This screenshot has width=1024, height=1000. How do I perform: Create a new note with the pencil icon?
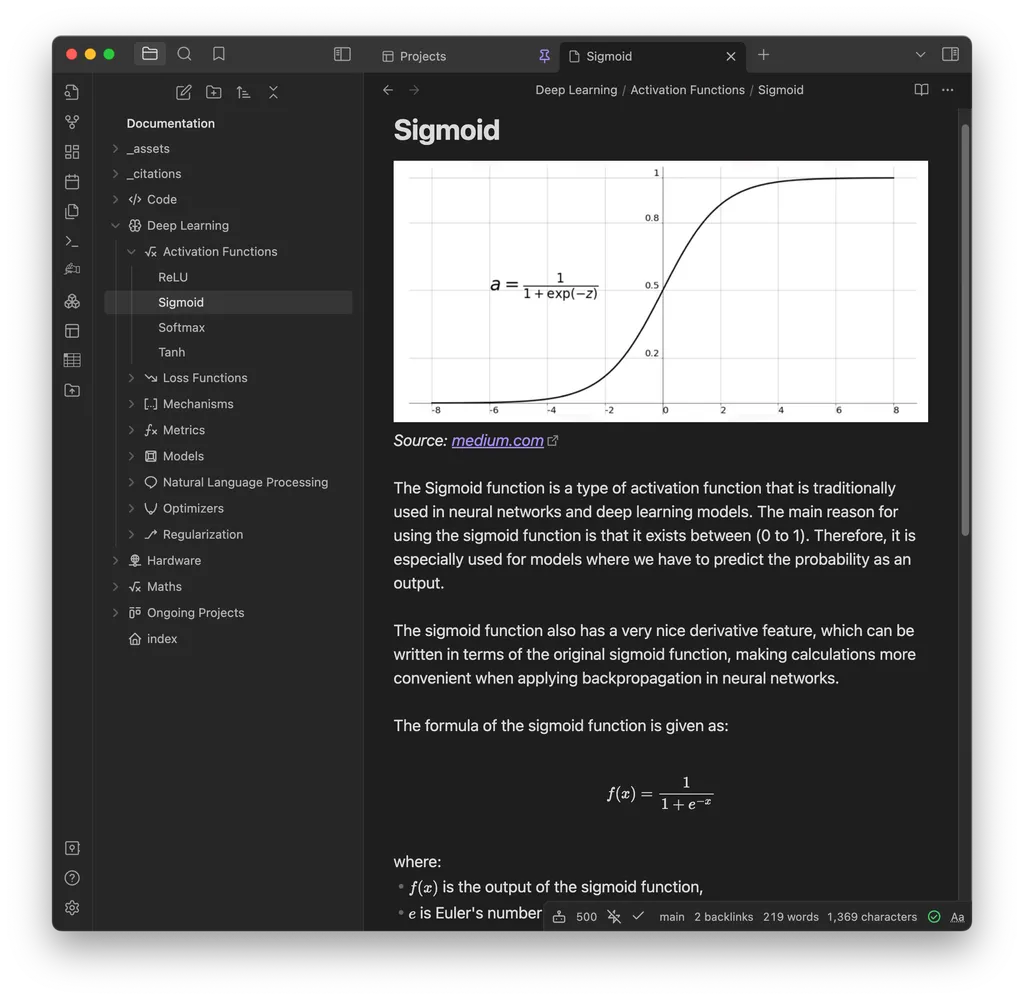pyautogui.click(x=184, y=91)
